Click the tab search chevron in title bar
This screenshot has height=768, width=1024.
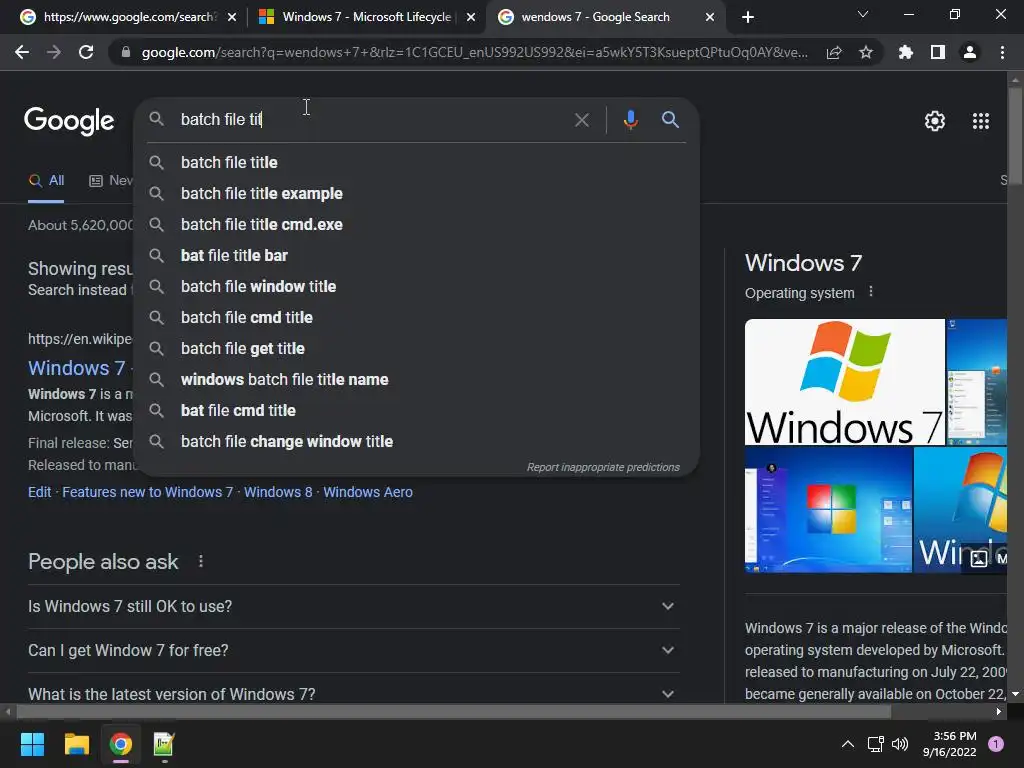pyautogui.click(x=863, y=14)
